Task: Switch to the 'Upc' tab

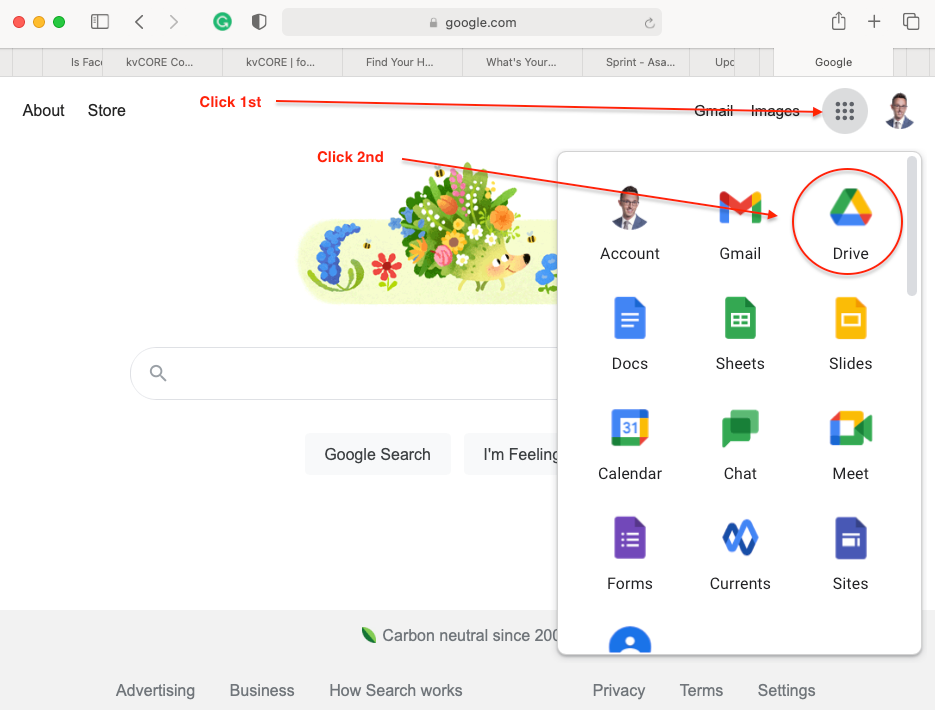Action: [x=712, y=62]
